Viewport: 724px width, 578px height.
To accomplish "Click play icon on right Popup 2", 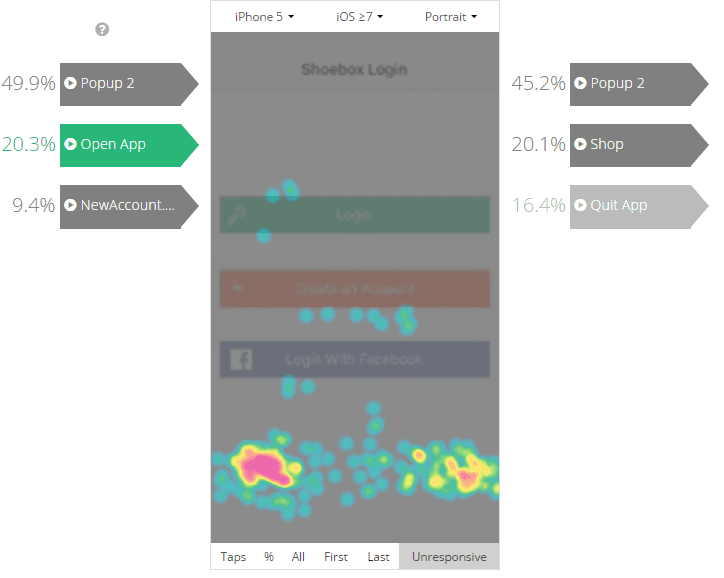I will click(581, 84).
